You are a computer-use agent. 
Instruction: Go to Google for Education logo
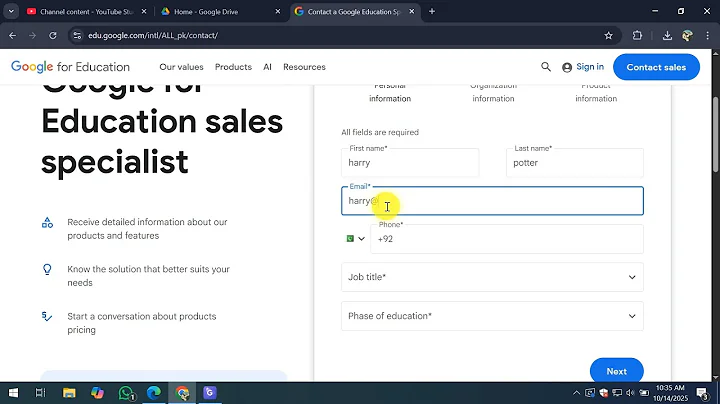(70, 67)
